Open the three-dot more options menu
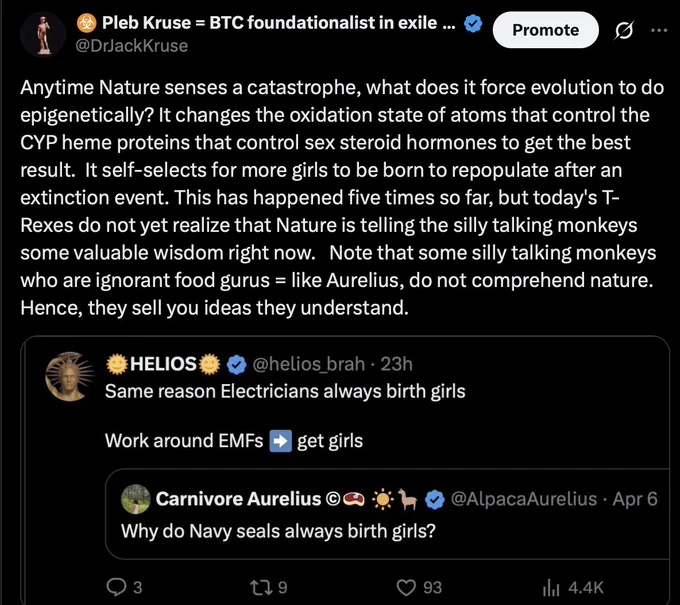 pyautogui.click(x=659, y=30)
